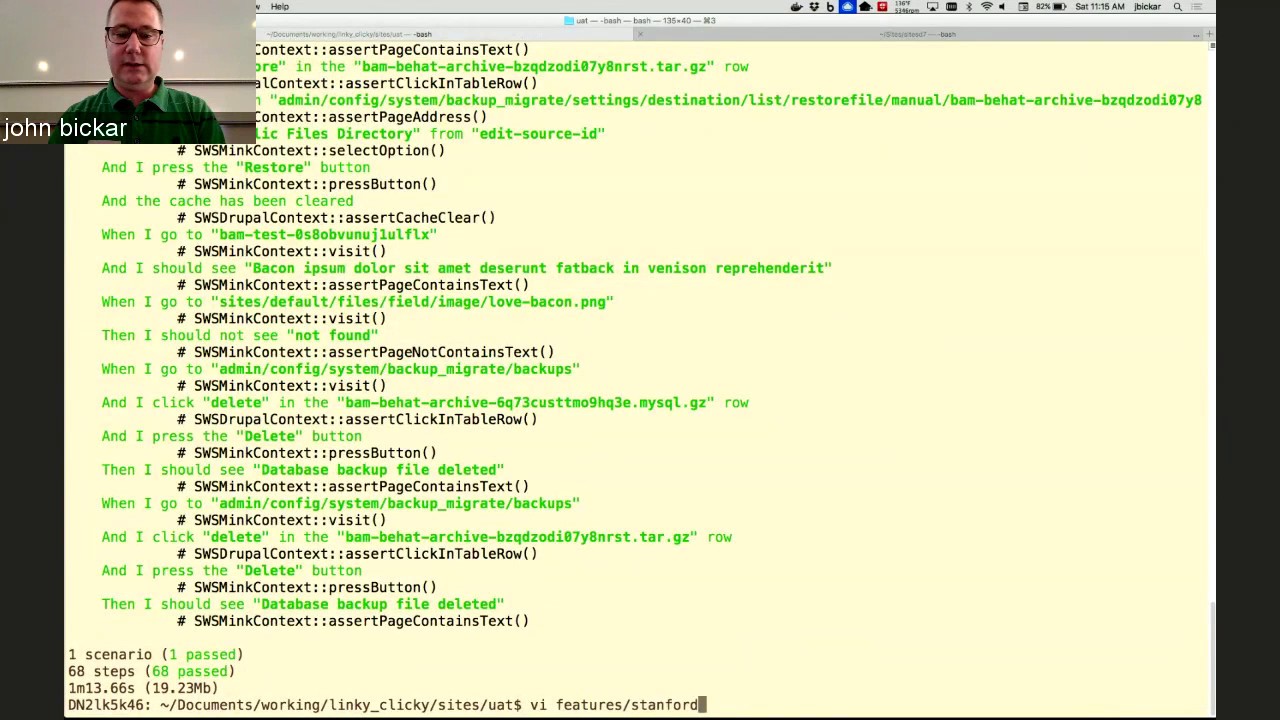Screen dimensions: 1280x720
Task: Click "bam-test-0s8obvunuj1ulflx" text
Action: pyautogui.click(x=324, y=235)
